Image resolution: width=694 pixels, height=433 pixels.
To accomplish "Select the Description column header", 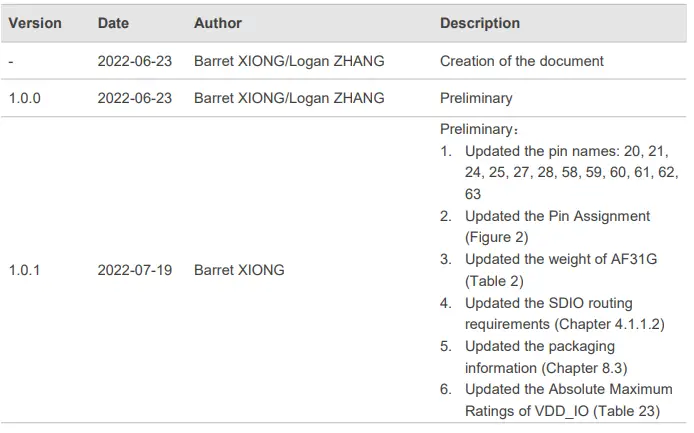I will (480, 23).
